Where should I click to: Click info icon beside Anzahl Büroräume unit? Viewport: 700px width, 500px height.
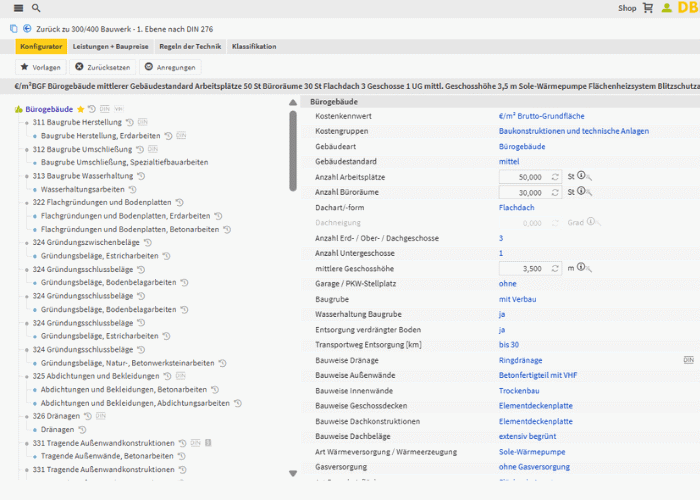[581, 191]
